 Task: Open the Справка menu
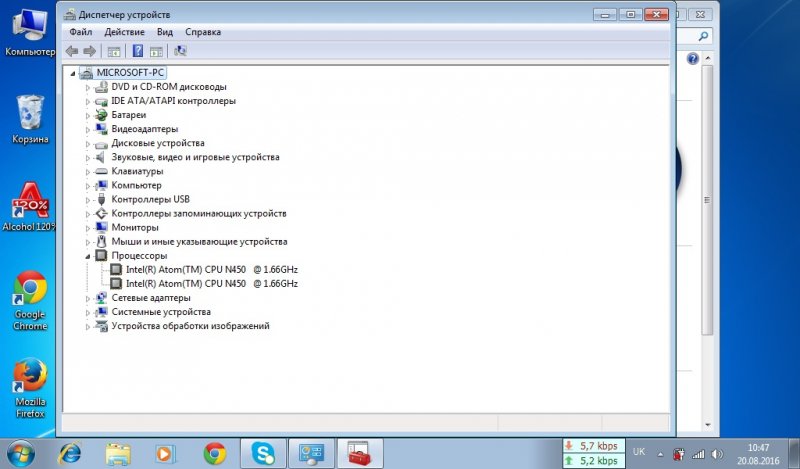click(203, 32)
